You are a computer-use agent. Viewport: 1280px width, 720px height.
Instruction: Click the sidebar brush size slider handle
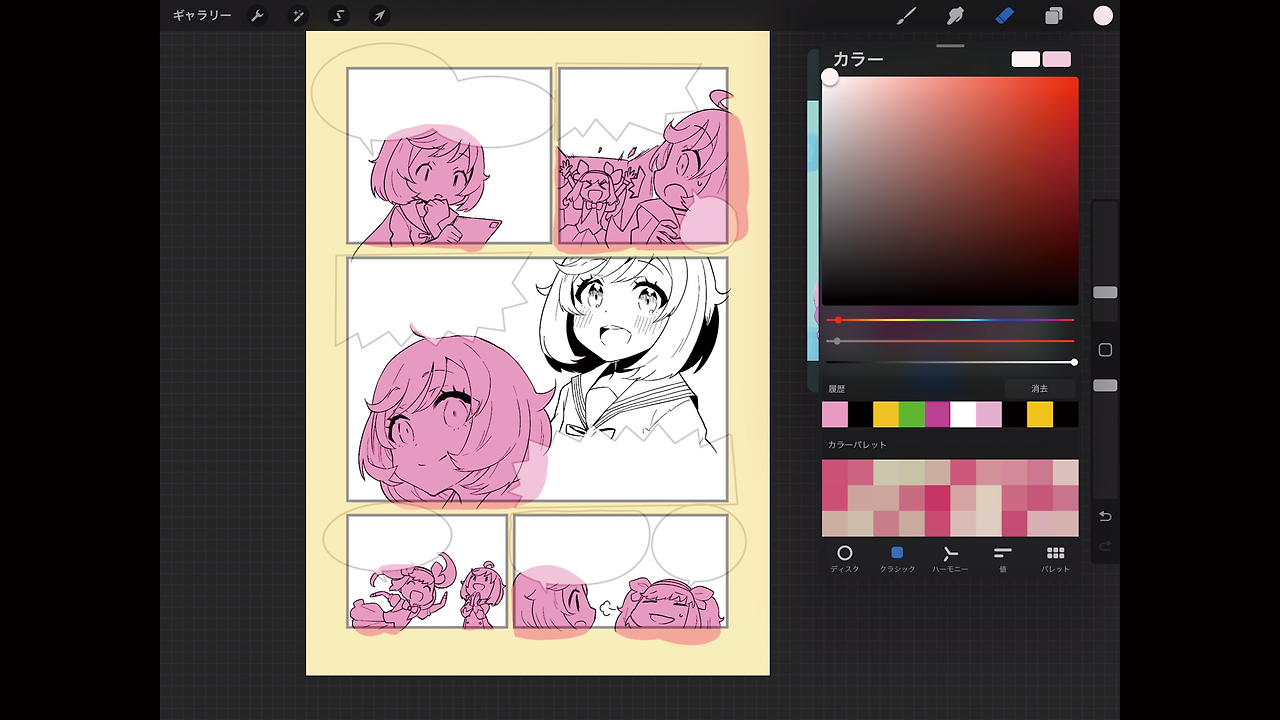point(1105,292)
